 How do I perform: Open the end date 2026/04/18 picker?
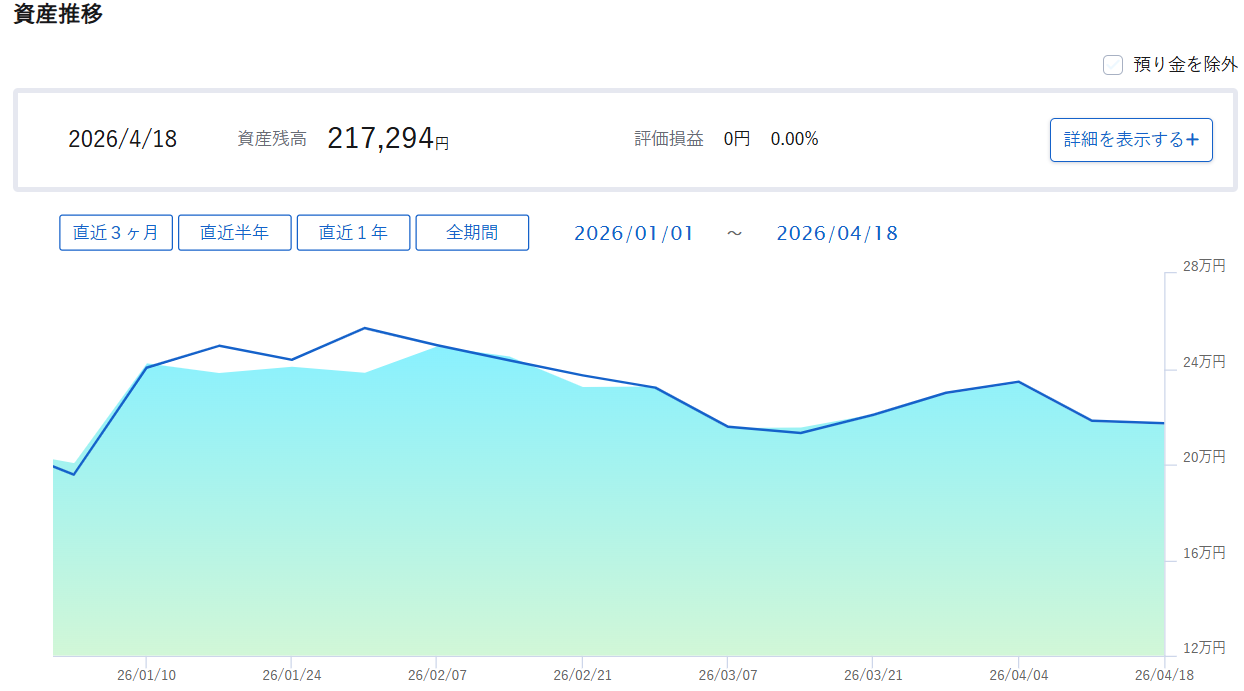point(837,233)
